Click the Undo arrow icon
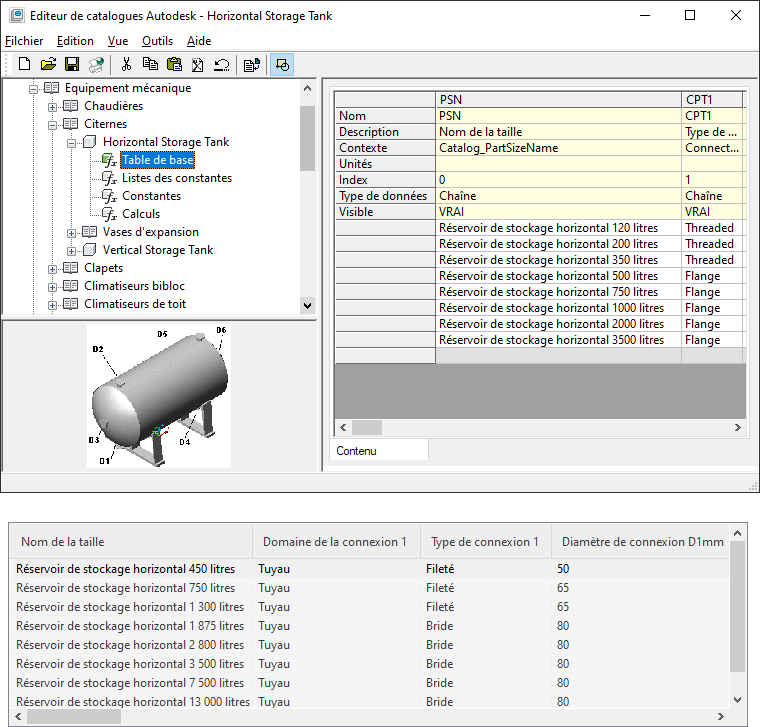 [x=221, y=64]
